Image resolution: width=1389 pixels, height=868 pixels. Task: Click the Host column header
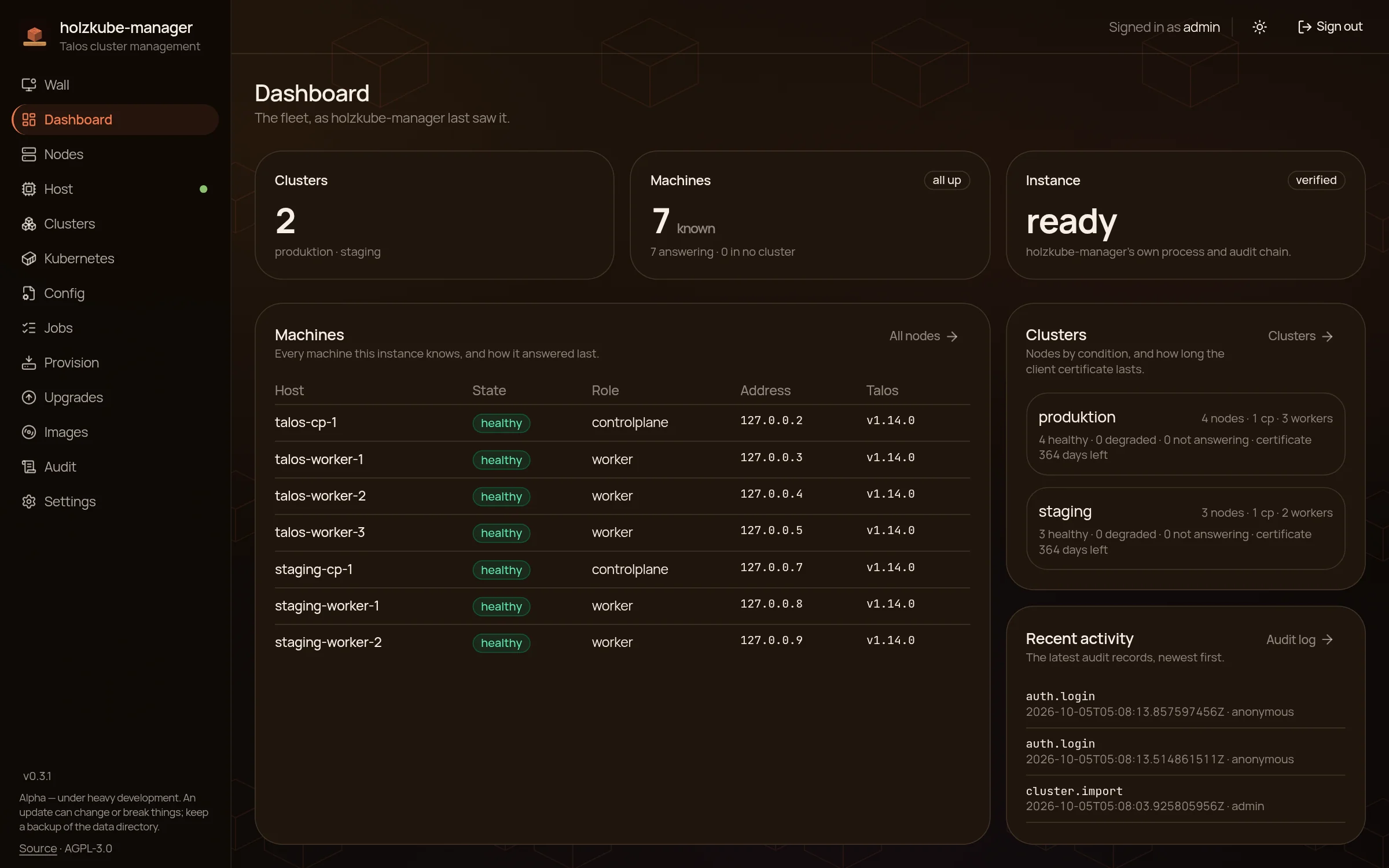[289, 391]
